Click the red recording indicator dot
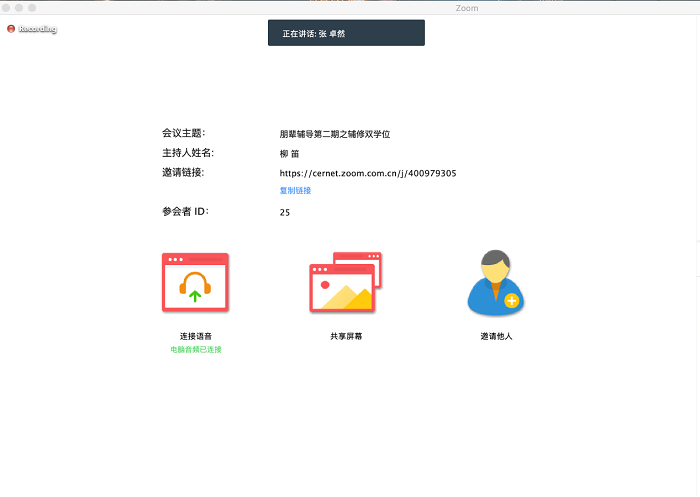 [x=11, y=29]
